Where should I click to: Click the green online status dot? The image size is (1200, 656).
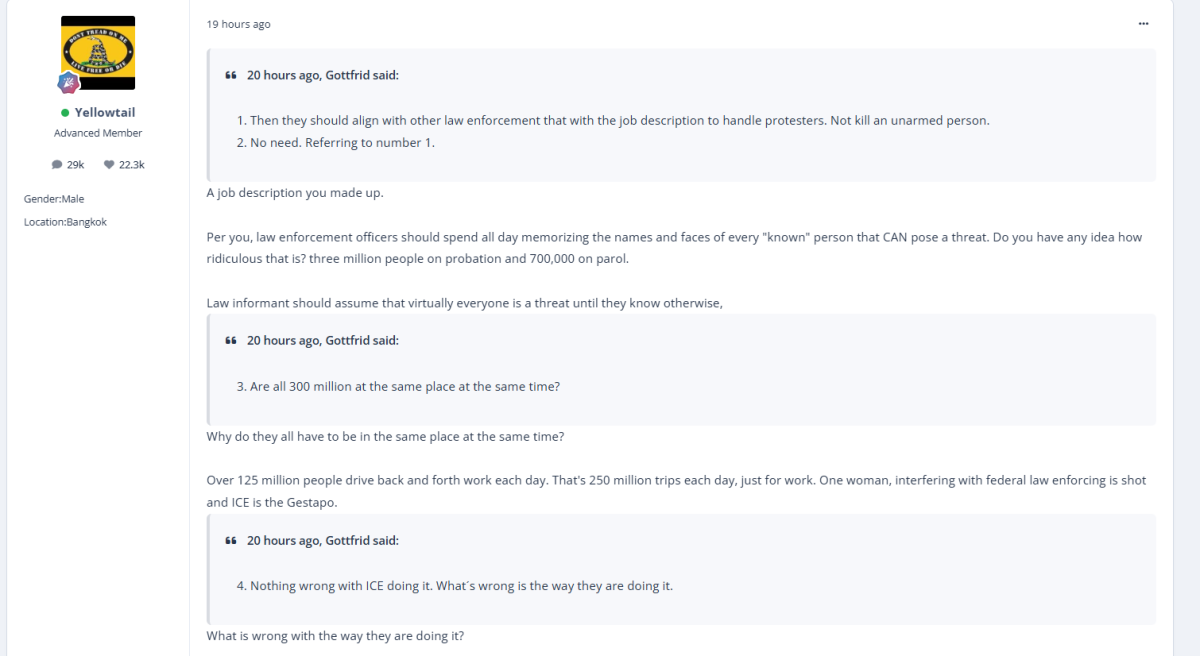click(x=65, y=113)
